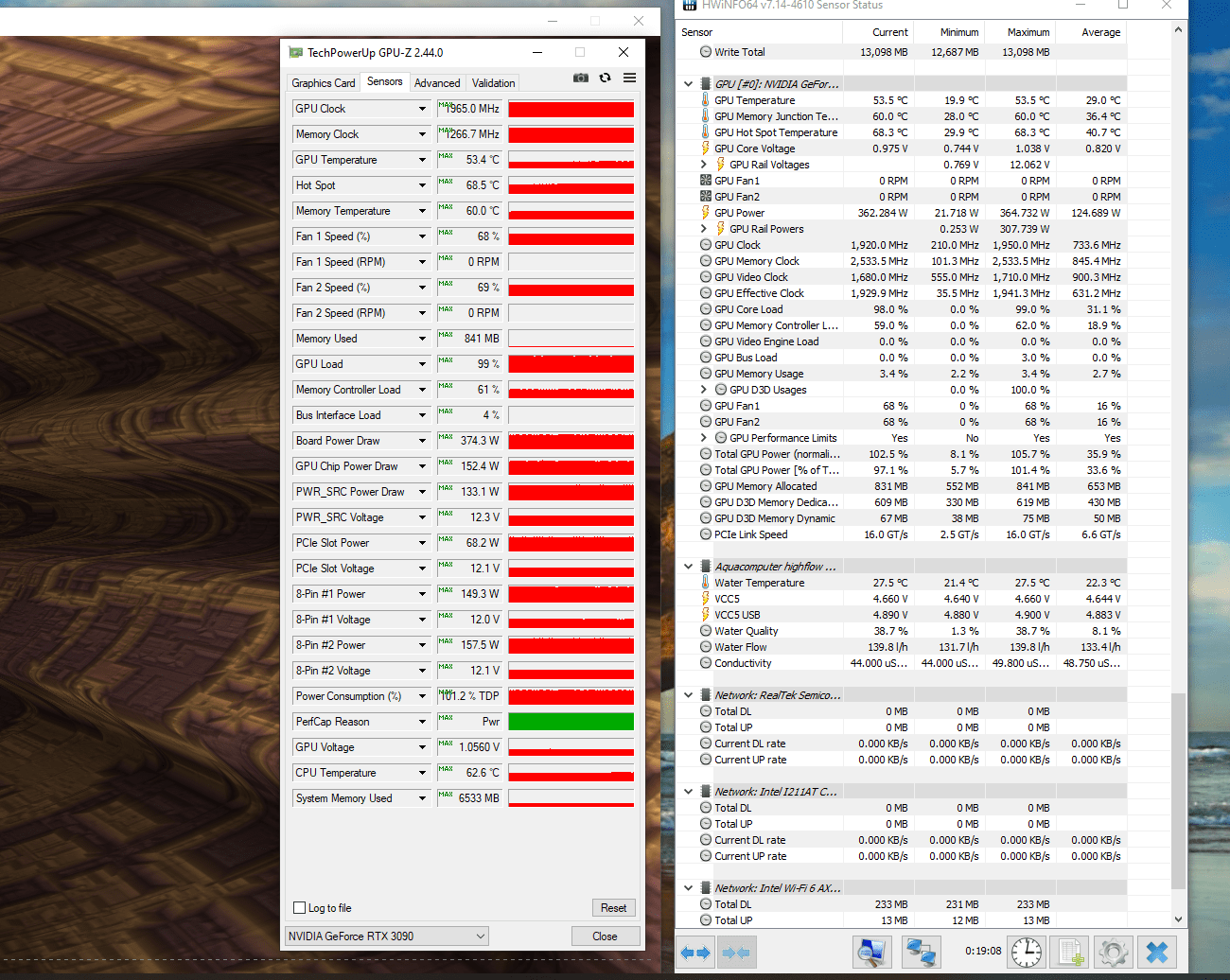Click HWiNFO vertical scrollbar up arrow
This screenshot has height=980, width=1230.
(1178, 30)
